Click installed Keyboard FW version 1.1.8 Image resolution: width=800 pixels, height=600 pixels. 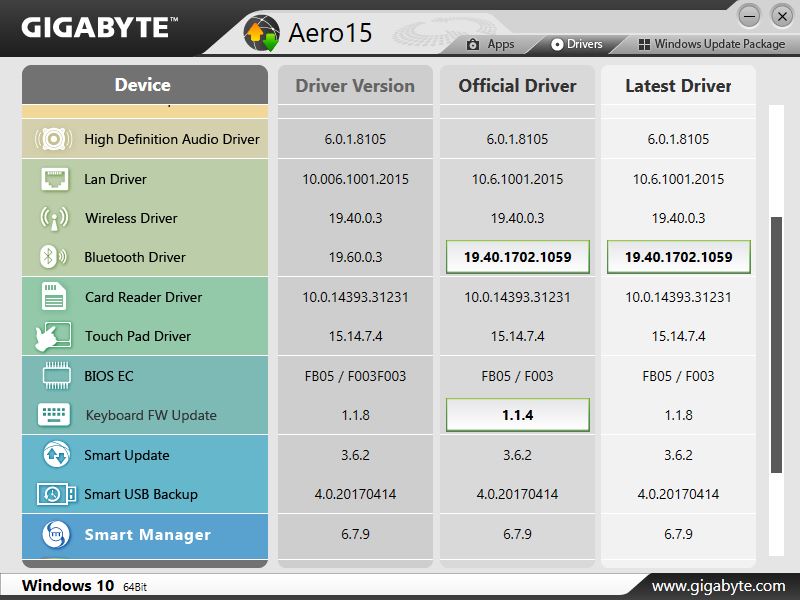pyautogui.click(x=355, y=415)
